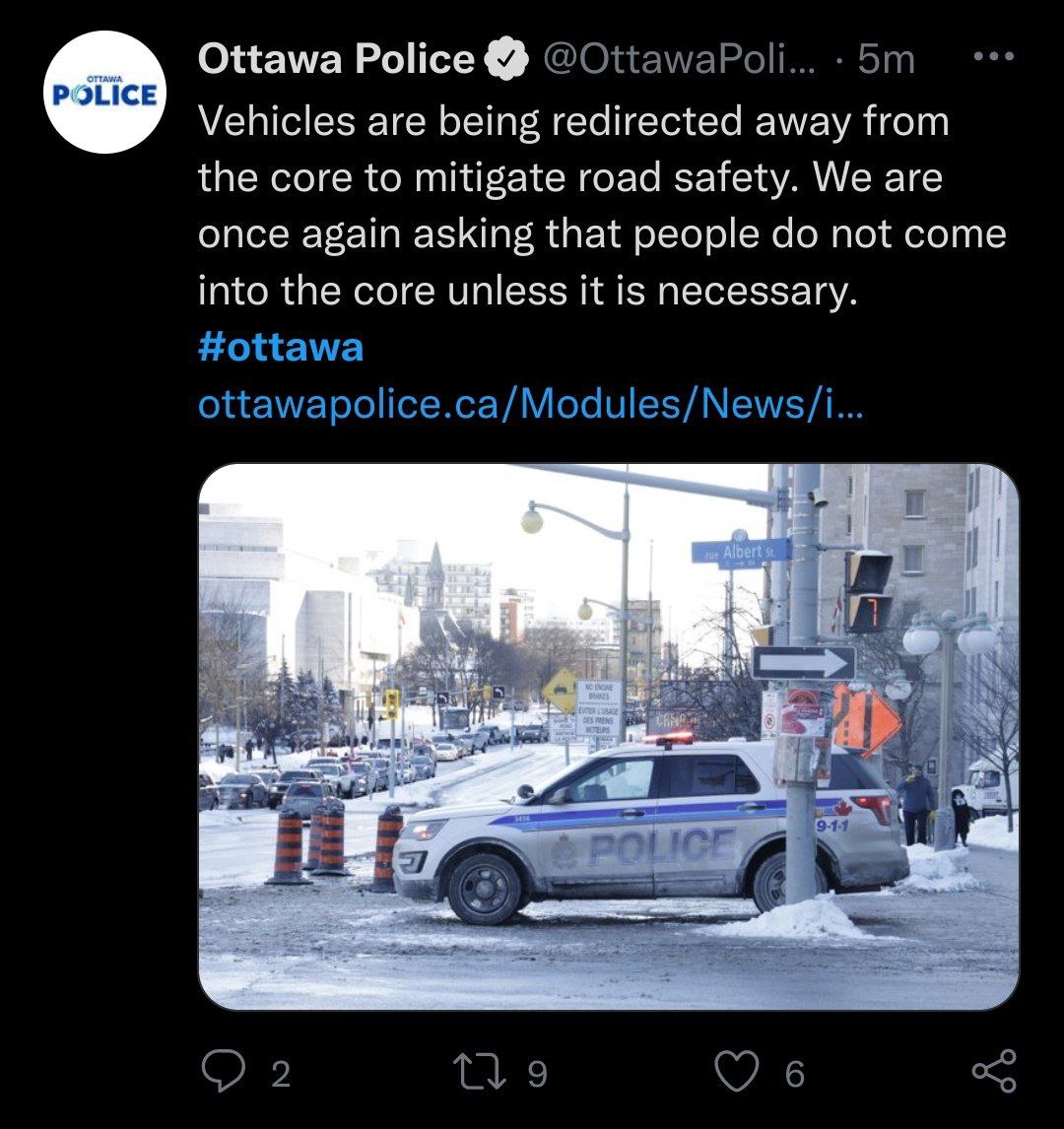Screen dimensions: 1064x1129
Task: Retweet using the retweet arrows icon
Action: pos(480,1072)
